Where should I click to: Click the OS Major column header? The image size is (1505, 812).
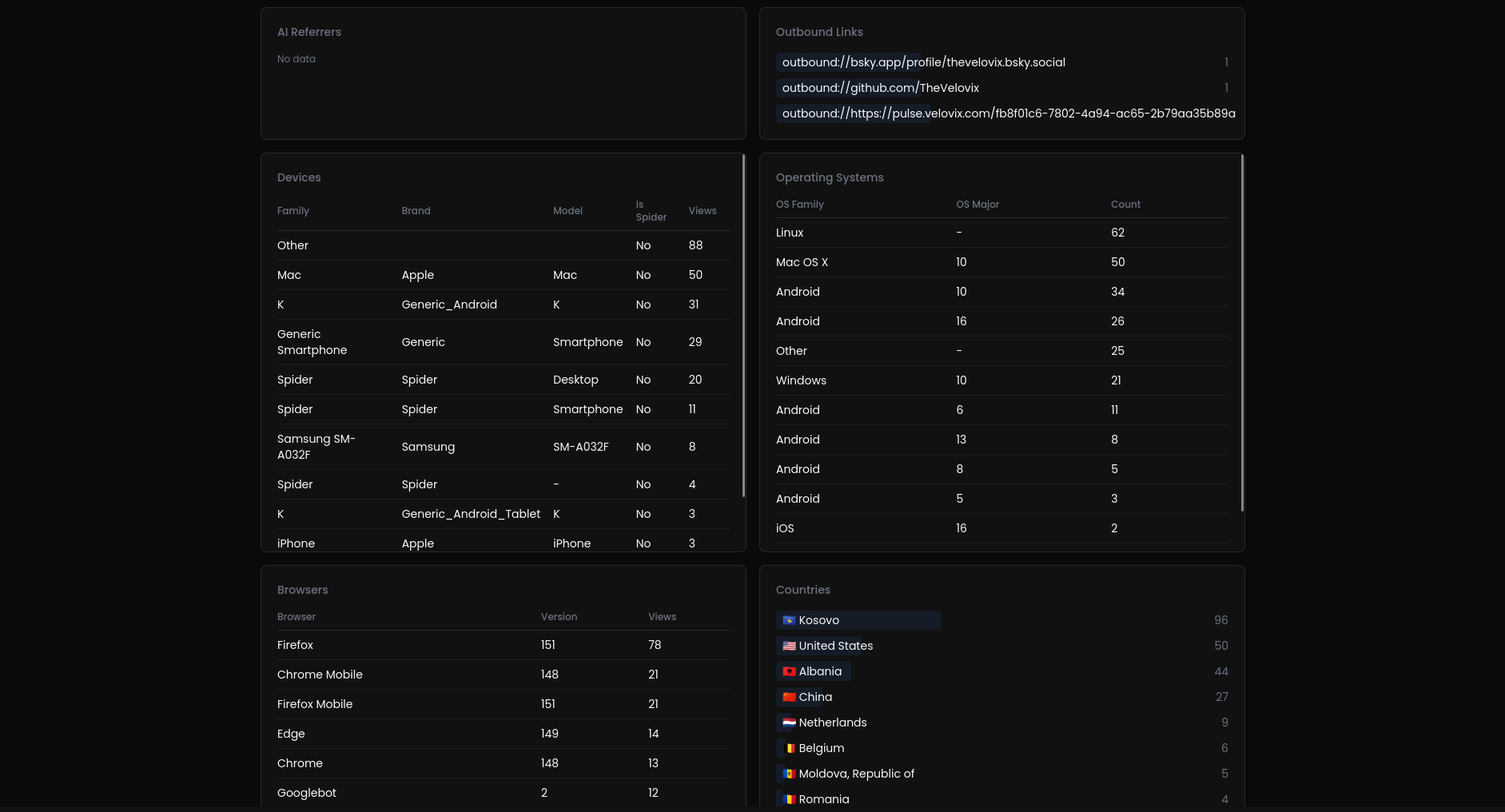click(x=977, y=205)
